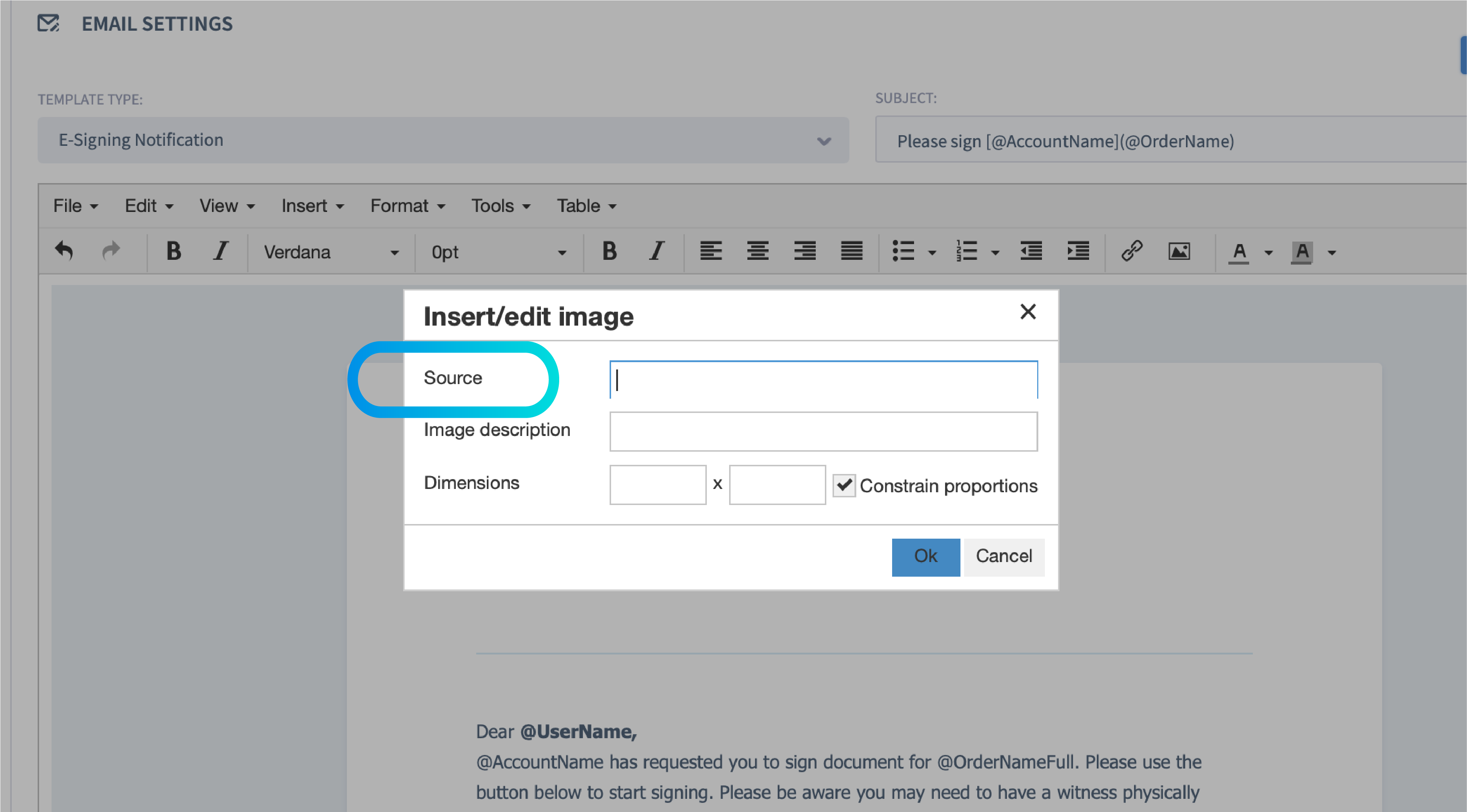Click the redo arrow icon
This screenshot has width=1467, height=812.
tap(111, 251)
